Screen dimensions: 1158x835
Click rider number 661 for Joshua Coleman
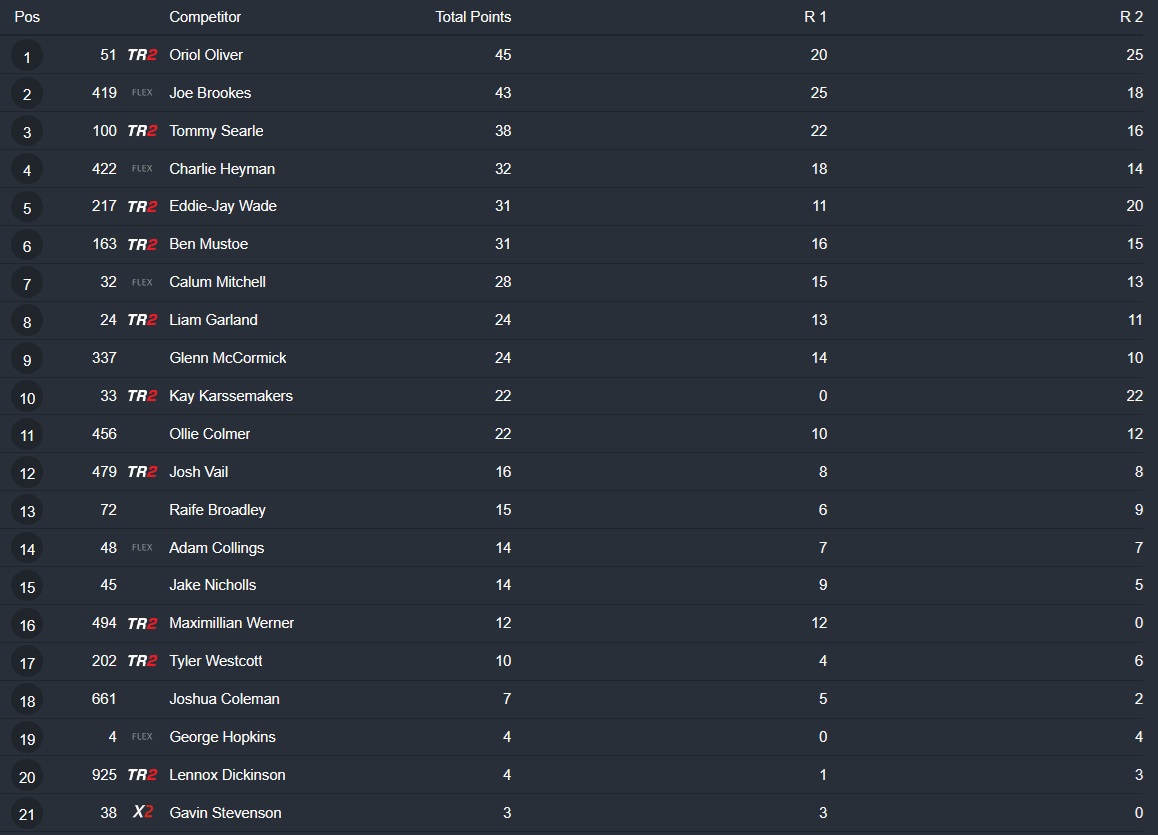(x=104, y=699)
